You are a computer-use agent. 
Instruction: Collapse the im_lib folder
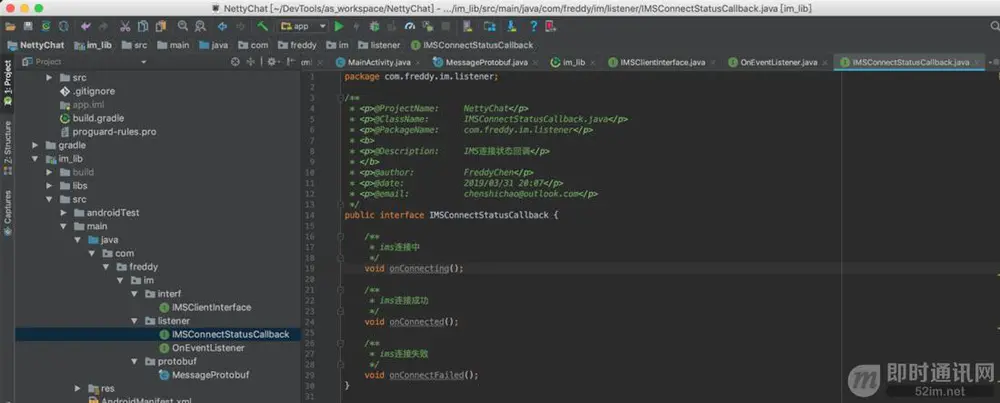(x=36, y=159)
